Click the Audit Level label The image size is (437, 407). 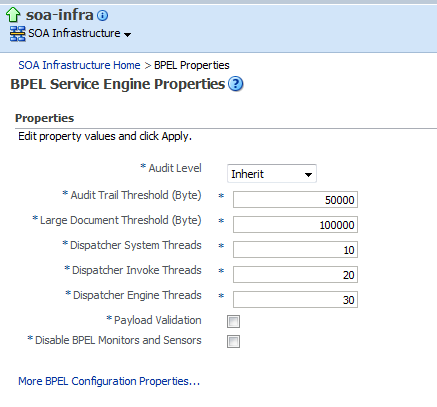(x=175, y=168)
